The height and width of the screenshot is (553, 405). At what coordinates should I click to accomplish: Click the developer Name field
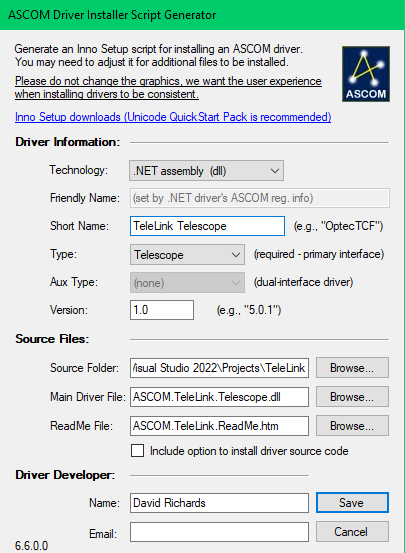click(x=219, y=503)
